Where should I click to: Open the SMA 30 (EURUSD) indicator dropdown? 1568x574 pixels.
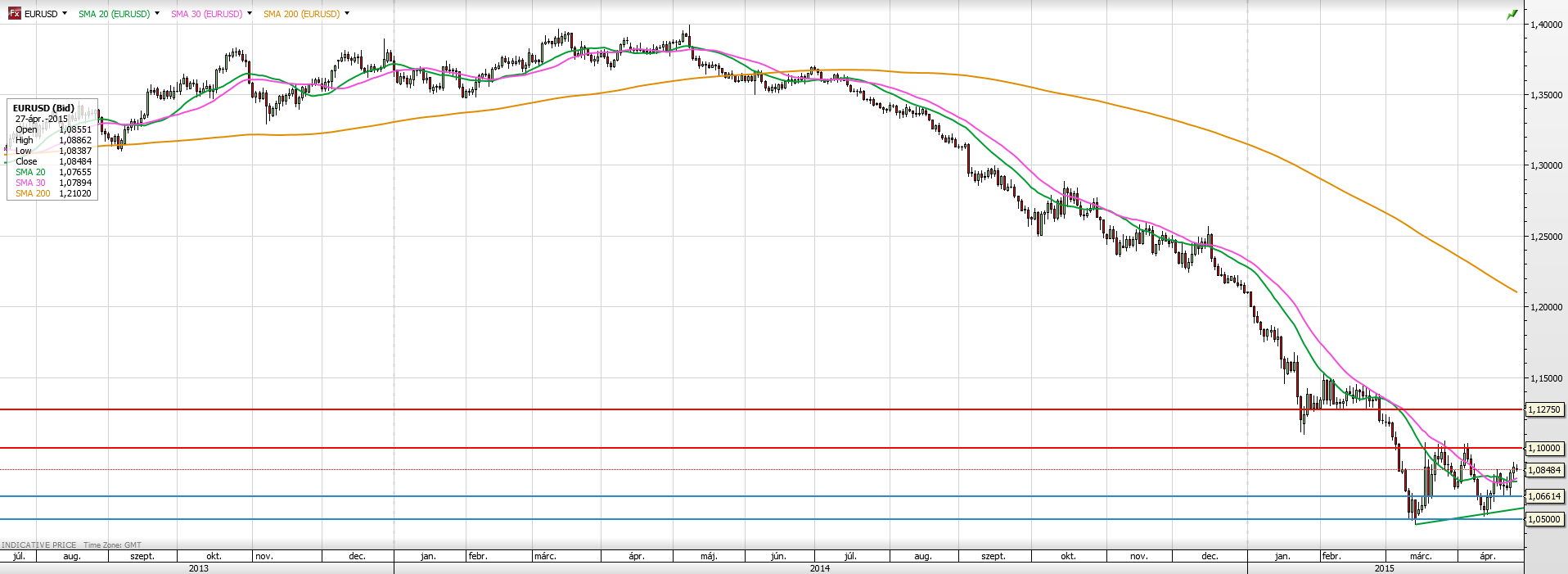(x=250, y=13)
